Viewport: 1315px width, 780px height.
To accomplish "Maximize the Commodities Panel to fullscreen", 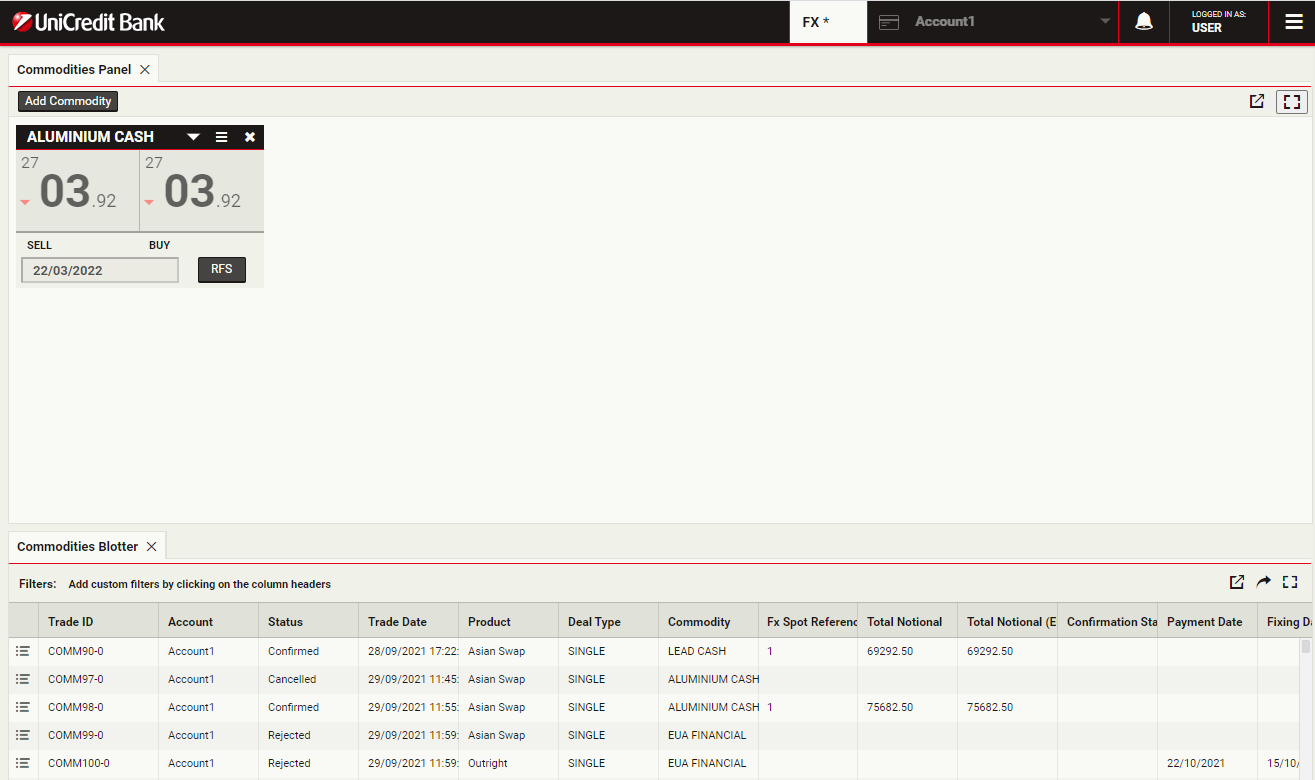I will (1292, 101).
